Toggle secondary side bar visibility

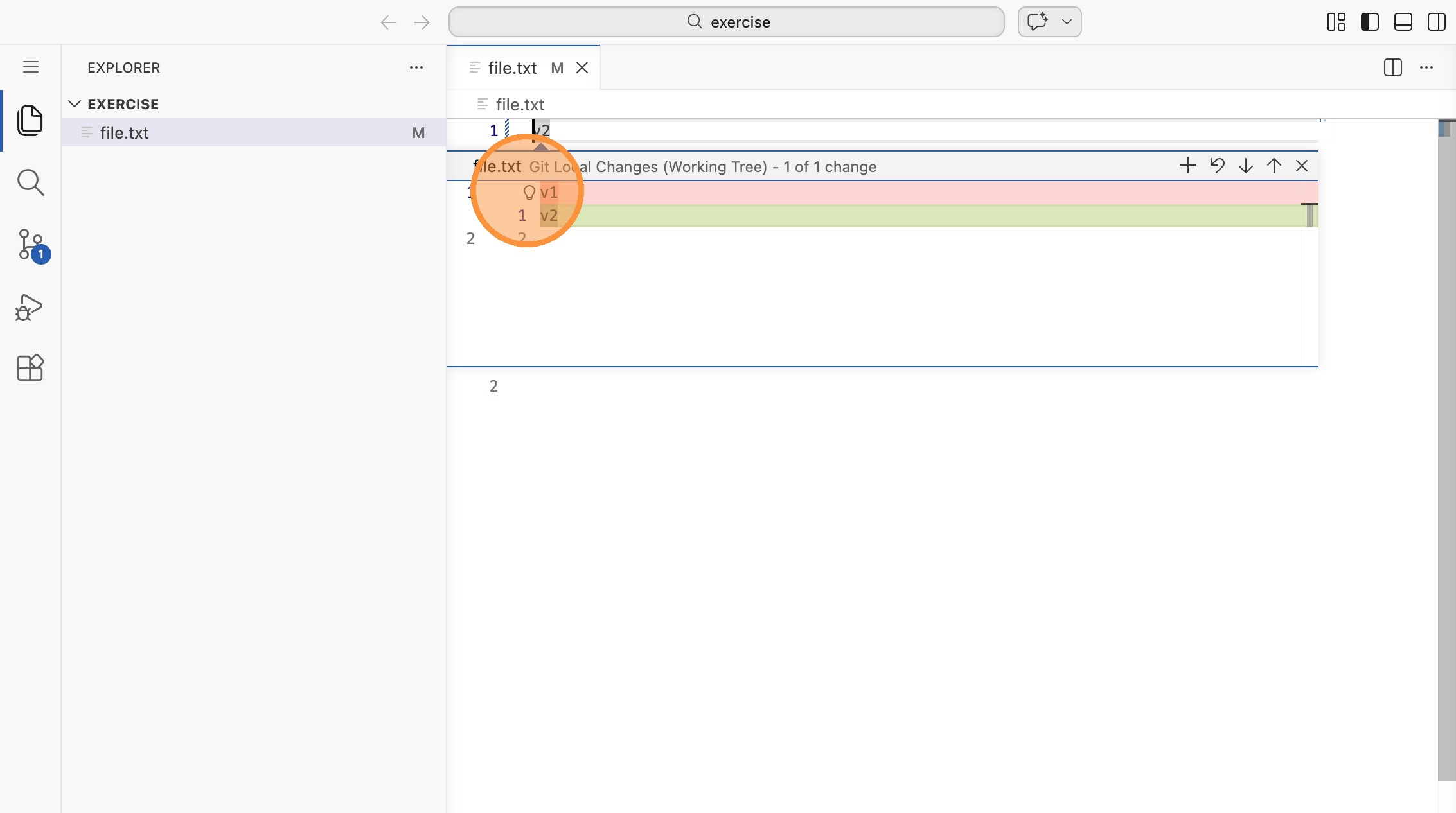click(1436, 22)
